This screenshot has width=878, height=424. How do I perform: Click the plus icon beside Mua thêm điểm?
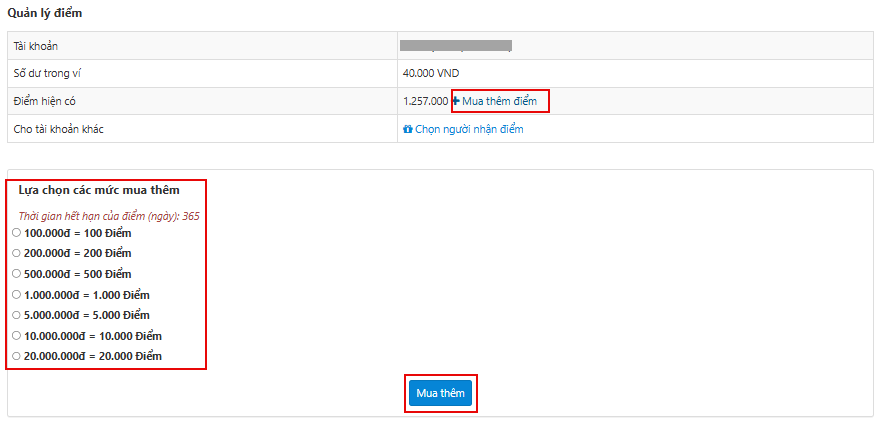[x=456, y=102]
